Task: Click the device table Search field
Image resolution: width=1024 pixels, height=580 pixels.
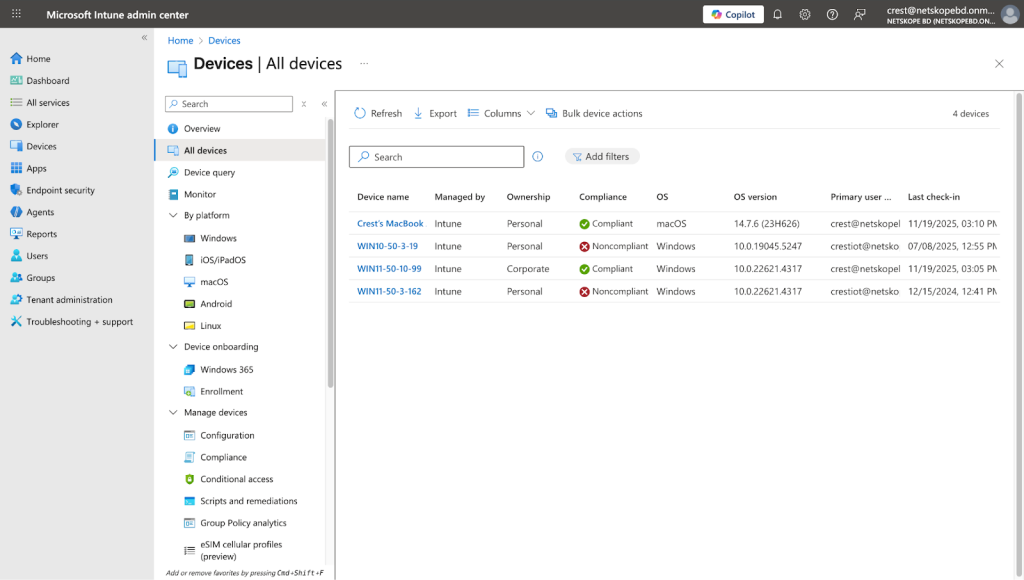Action: (x=436, y=157)
